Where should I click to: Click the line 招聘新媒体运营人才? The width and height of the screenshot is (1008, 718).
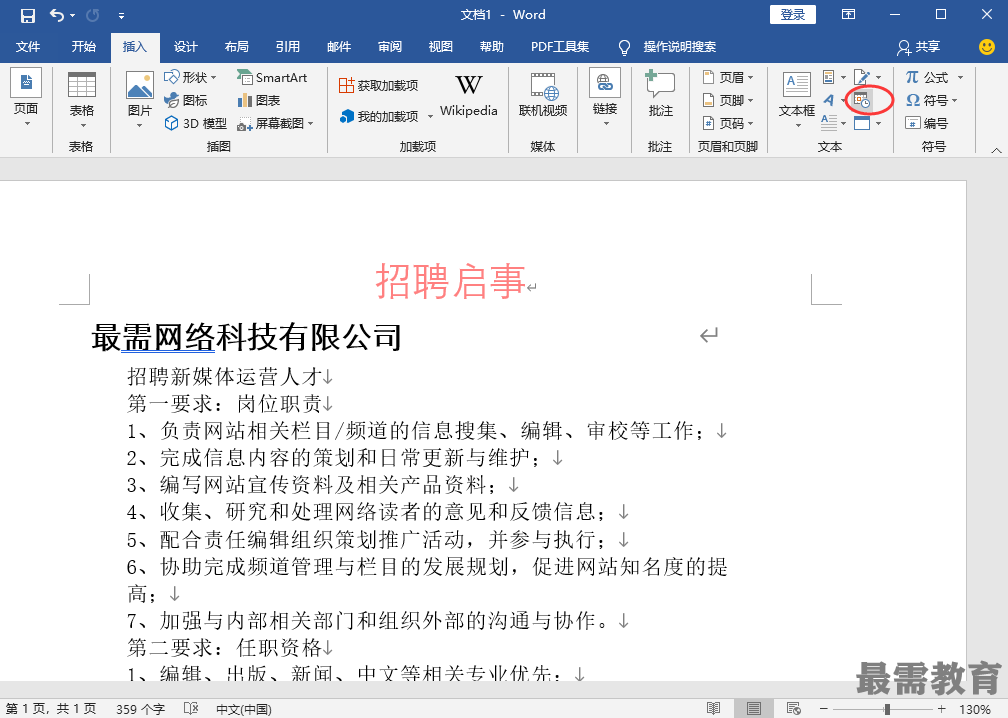[x=224, y=377]
